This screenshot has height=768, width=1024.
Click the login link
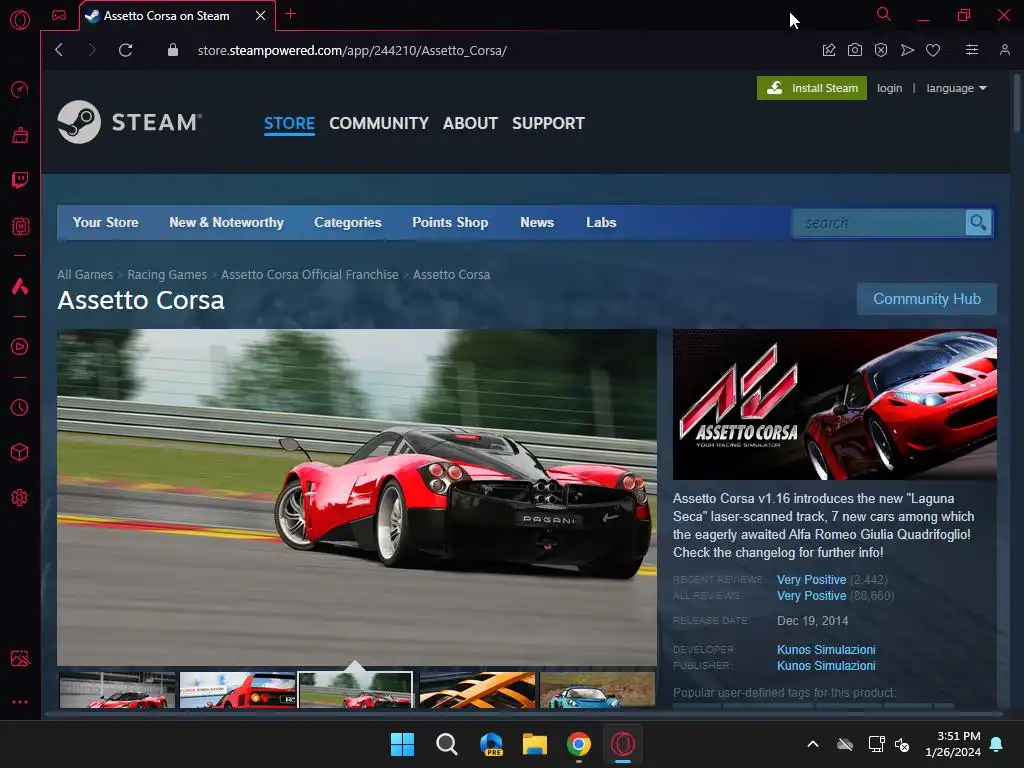click(x=889, y=88)
